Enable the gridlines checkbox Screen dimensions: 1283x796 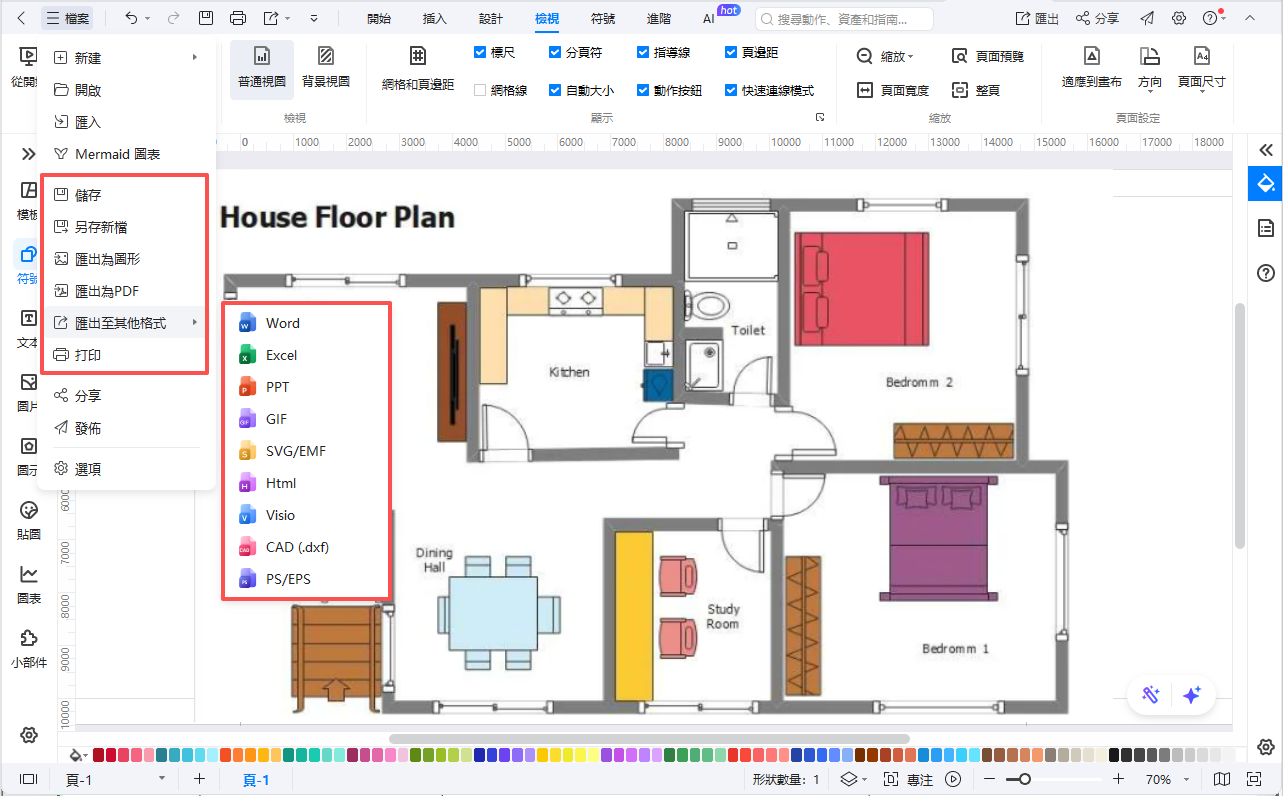pos(480,90)
